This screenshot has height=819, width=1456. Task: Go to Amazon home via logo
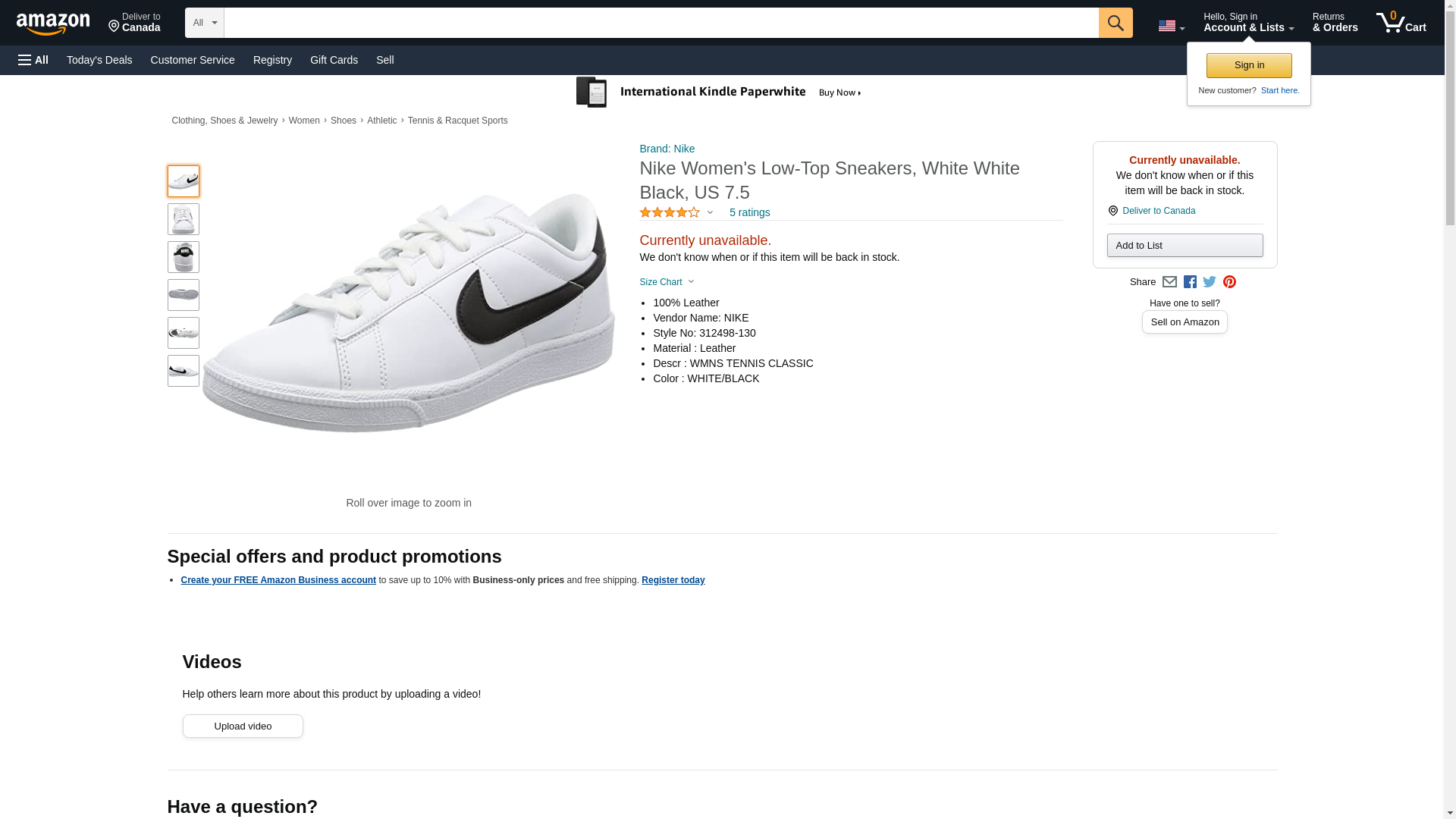click(x=53, y=24)
